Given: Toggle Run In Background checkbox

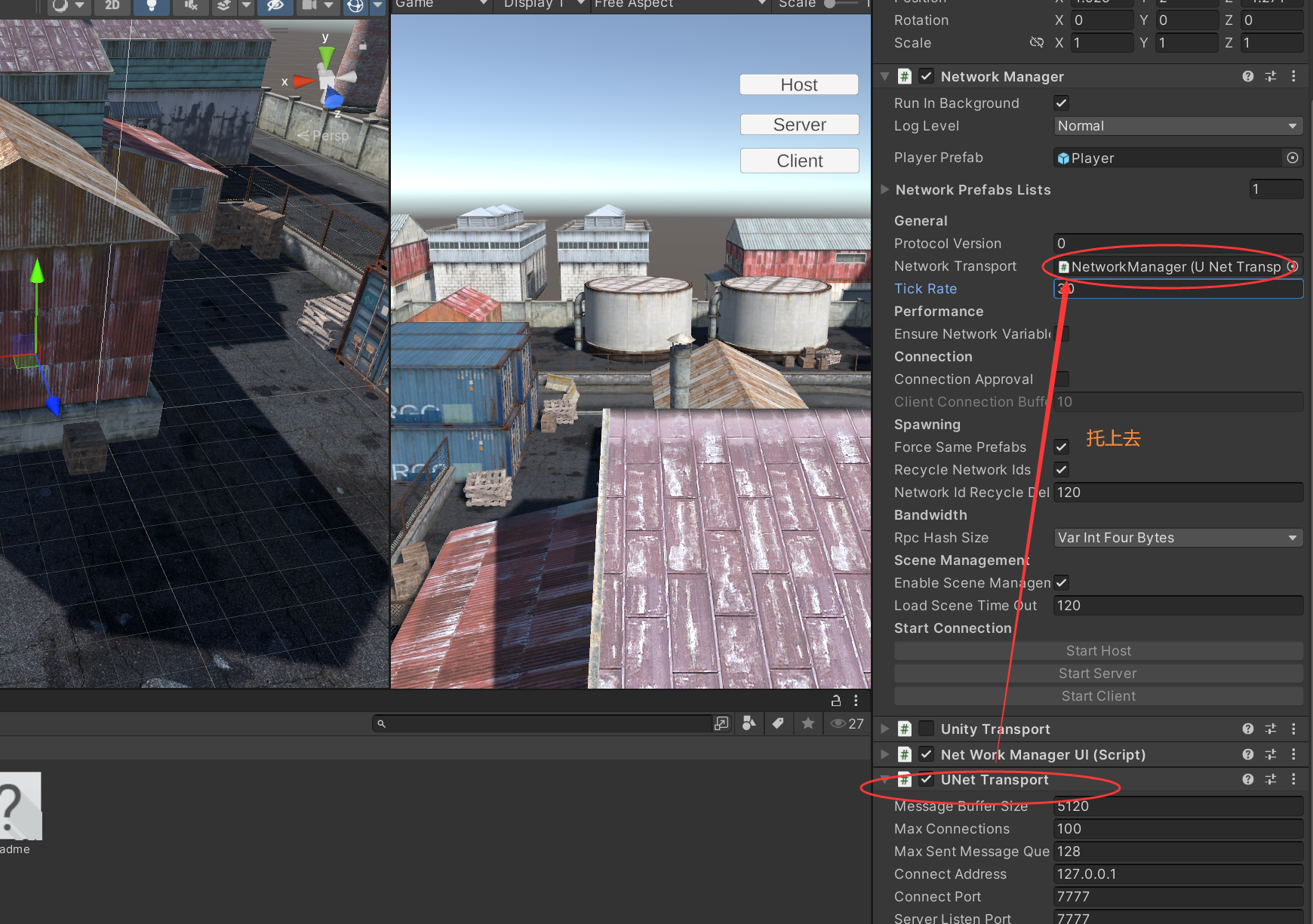Looking at the screenshot, I should (x=1061, y=103).
